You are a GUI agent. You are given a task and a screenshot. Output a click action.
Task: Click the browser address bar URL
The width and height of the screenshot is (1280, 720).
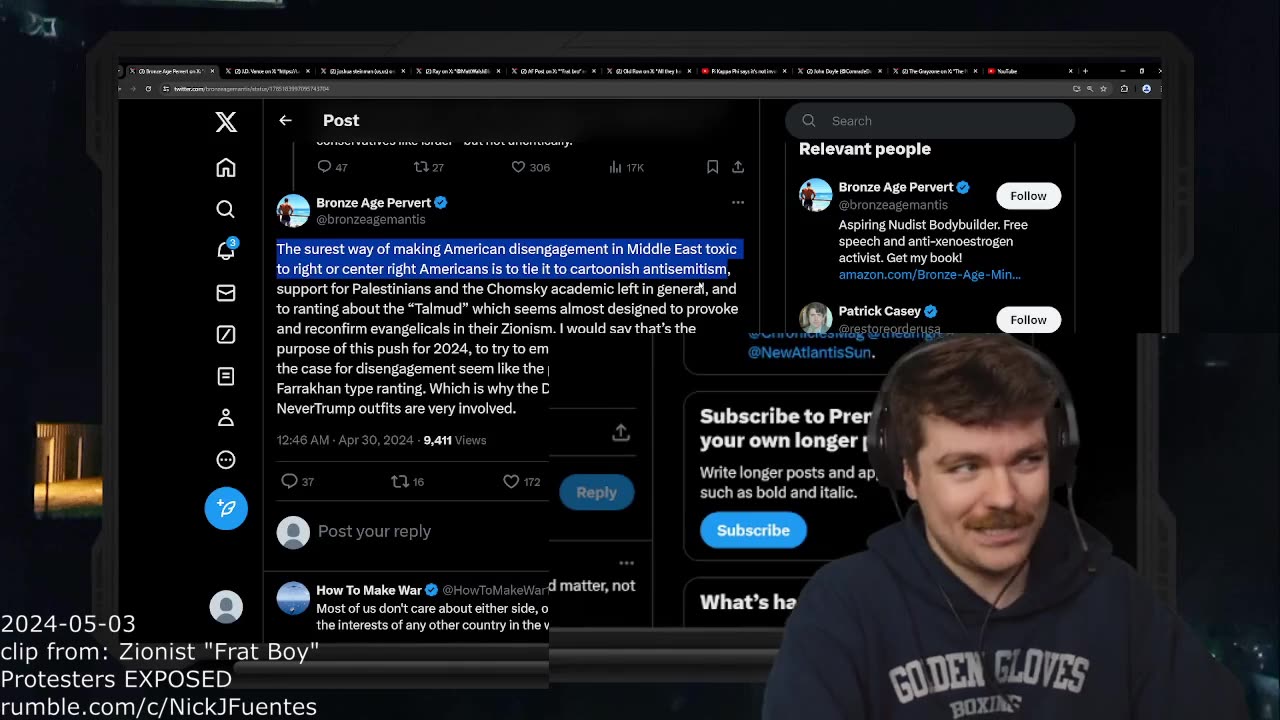point(252,89)
